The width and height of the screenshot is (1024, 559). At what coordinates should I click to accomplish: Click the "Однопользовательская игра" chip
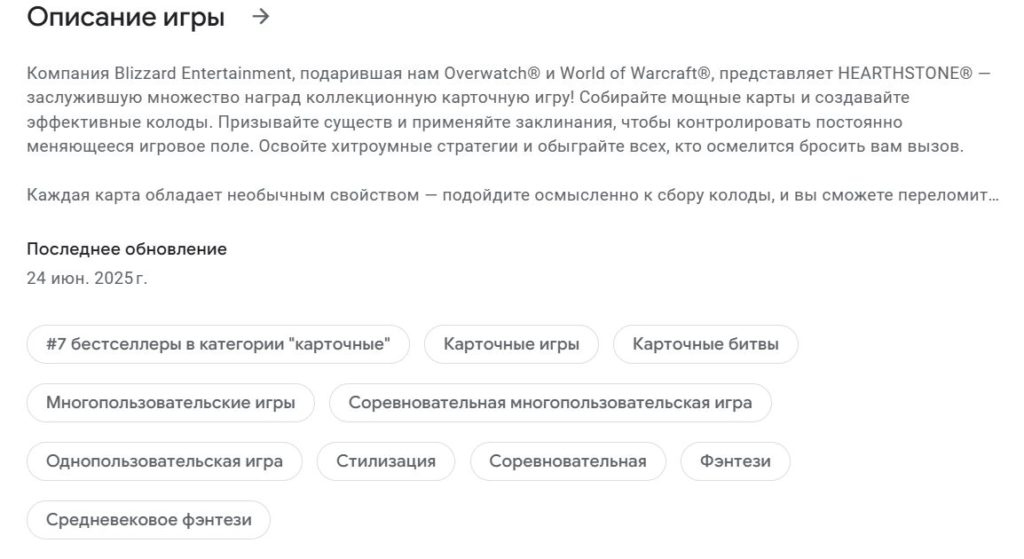click(165, 462)
